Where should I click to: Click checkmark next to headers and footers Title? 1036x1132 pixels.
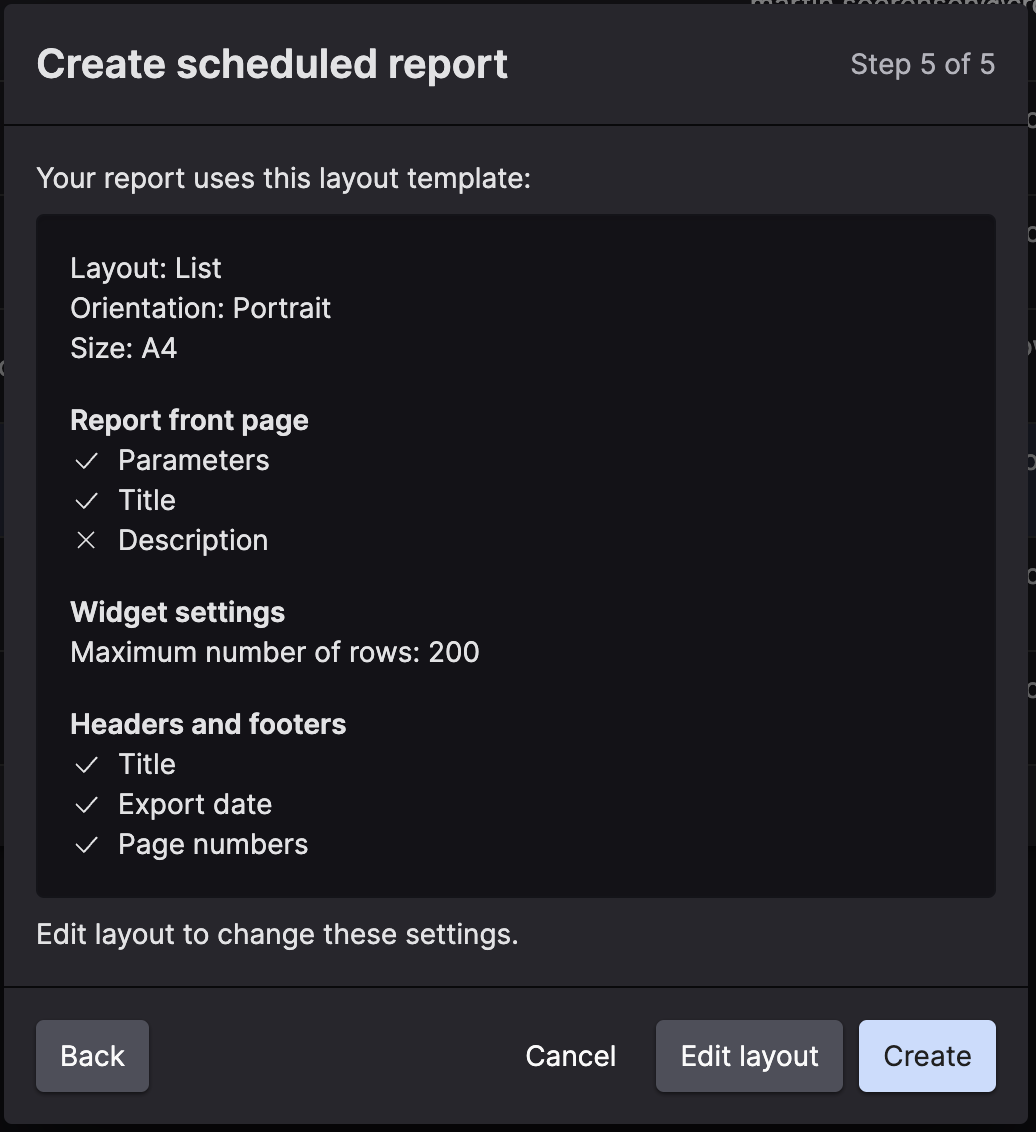pos(87,764)
